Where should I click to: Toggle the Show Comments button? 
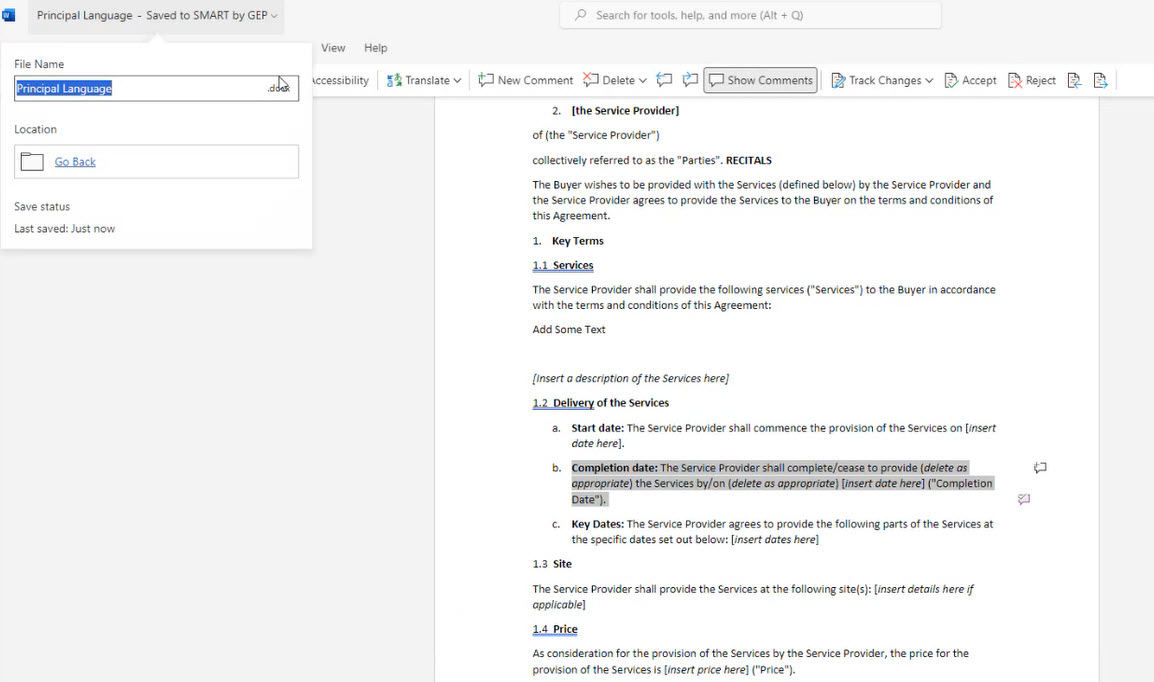click(760, 80)
